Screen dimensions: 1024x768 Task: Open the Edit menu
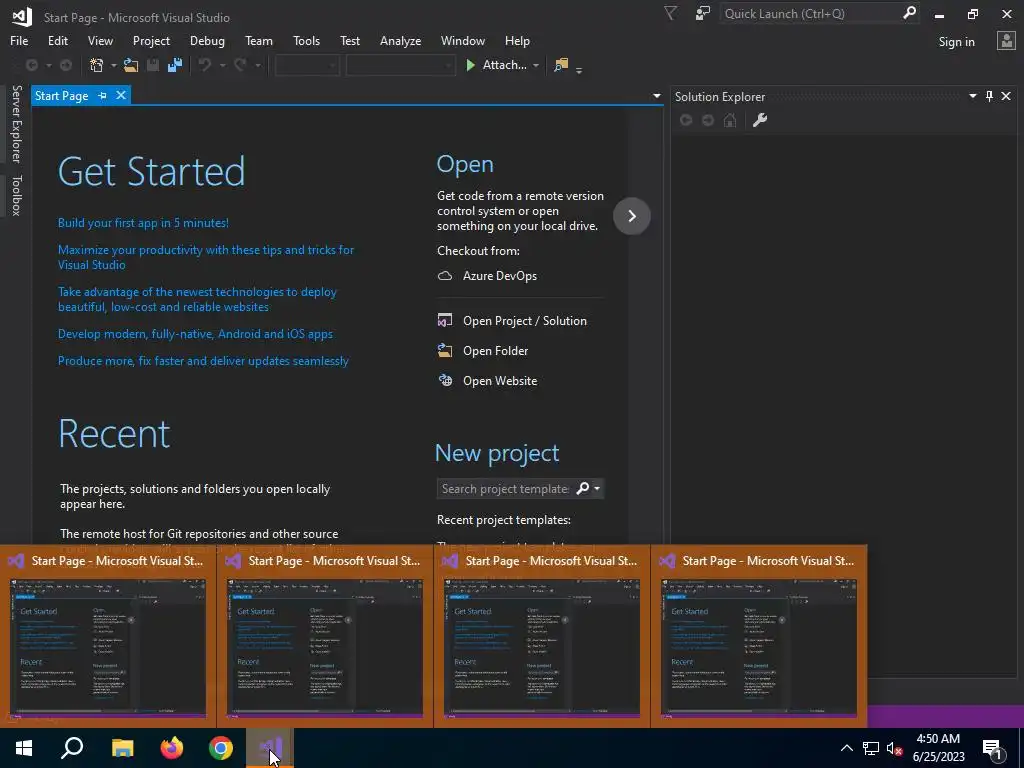pyautogui.click(x=57, y=40)
